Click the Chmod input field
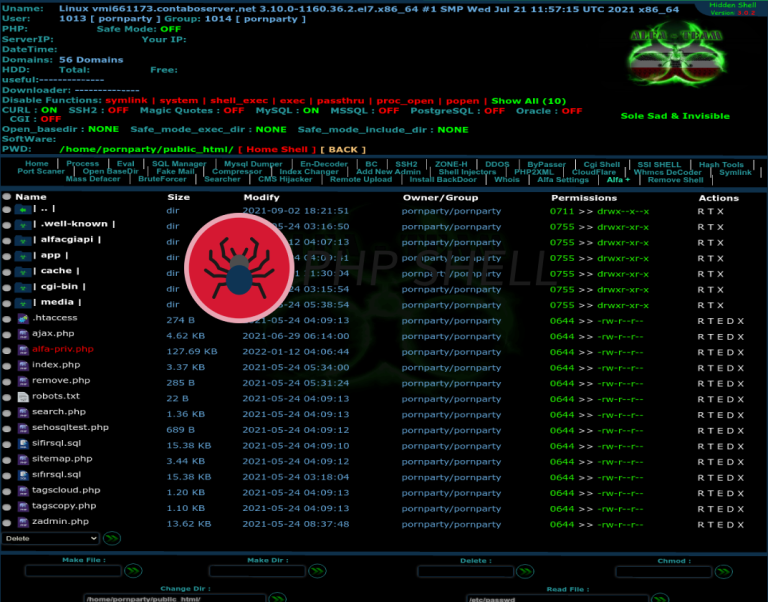 tap(673, 571)
